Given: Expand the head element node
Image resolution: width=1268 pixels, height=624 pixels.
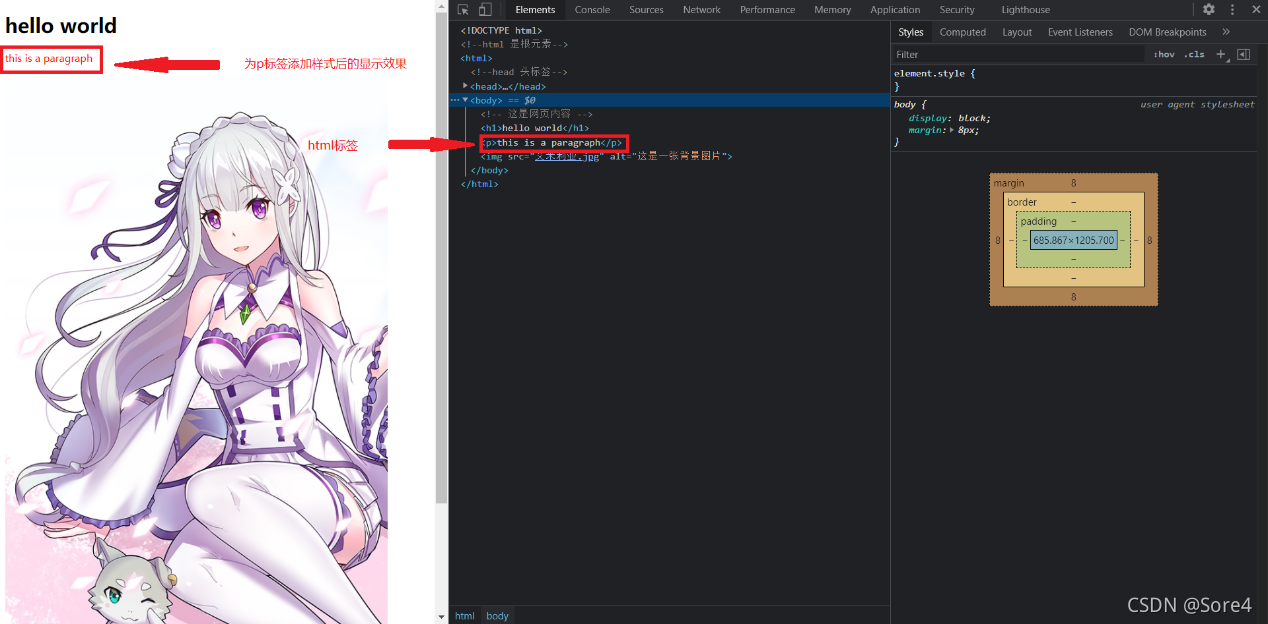Looking at the screenshot, I should pyautogui.click(x=465, y=86).
